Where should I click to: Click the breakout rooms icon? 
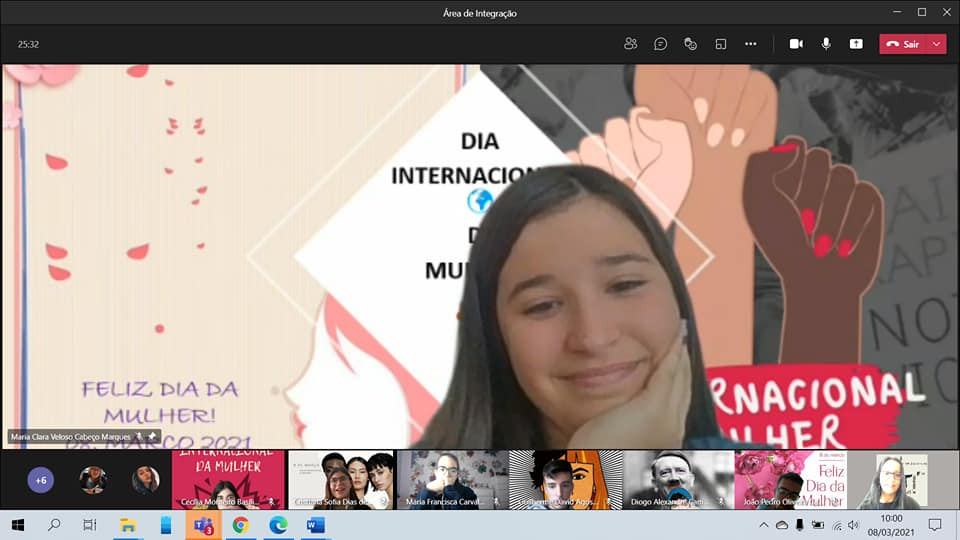(x=720, y=44)
